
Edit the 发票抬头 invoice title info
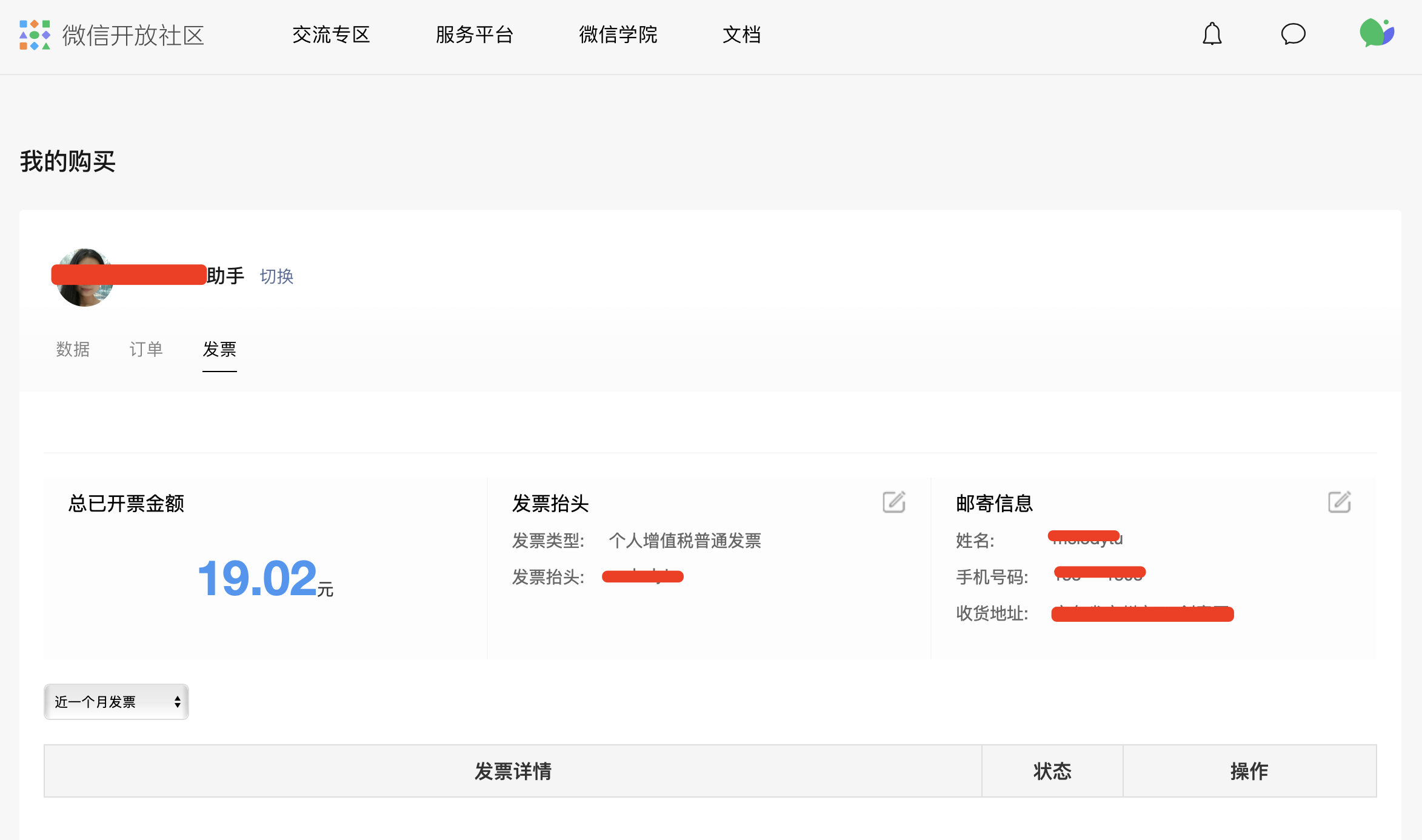point(893,502)
